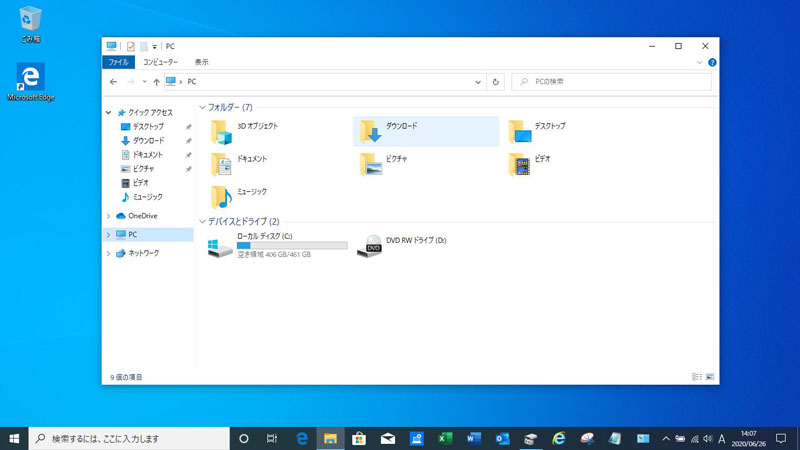Open Internet Explorer from the taskbar
Screen dimensions: 800x450
click(x=559, y=438)
